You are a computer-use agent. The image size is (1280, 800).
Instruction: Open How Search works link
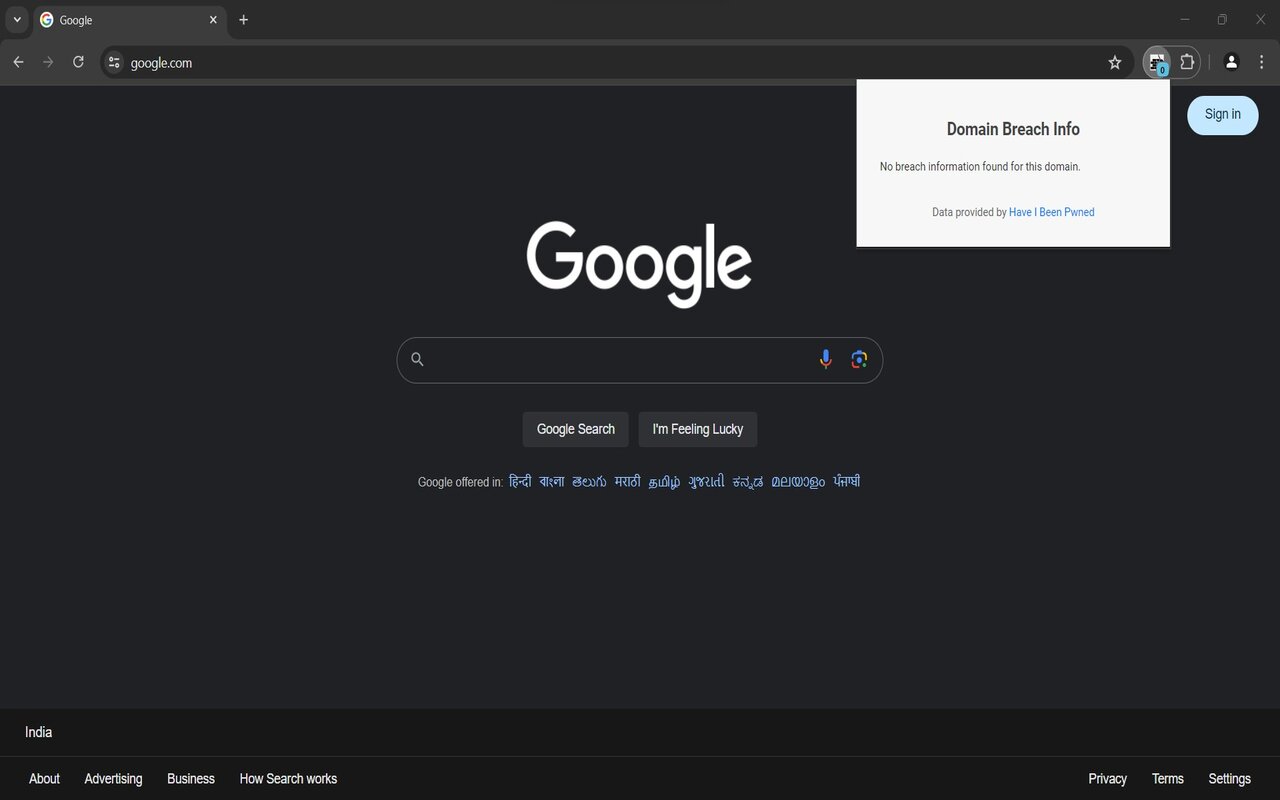[288, 779]
